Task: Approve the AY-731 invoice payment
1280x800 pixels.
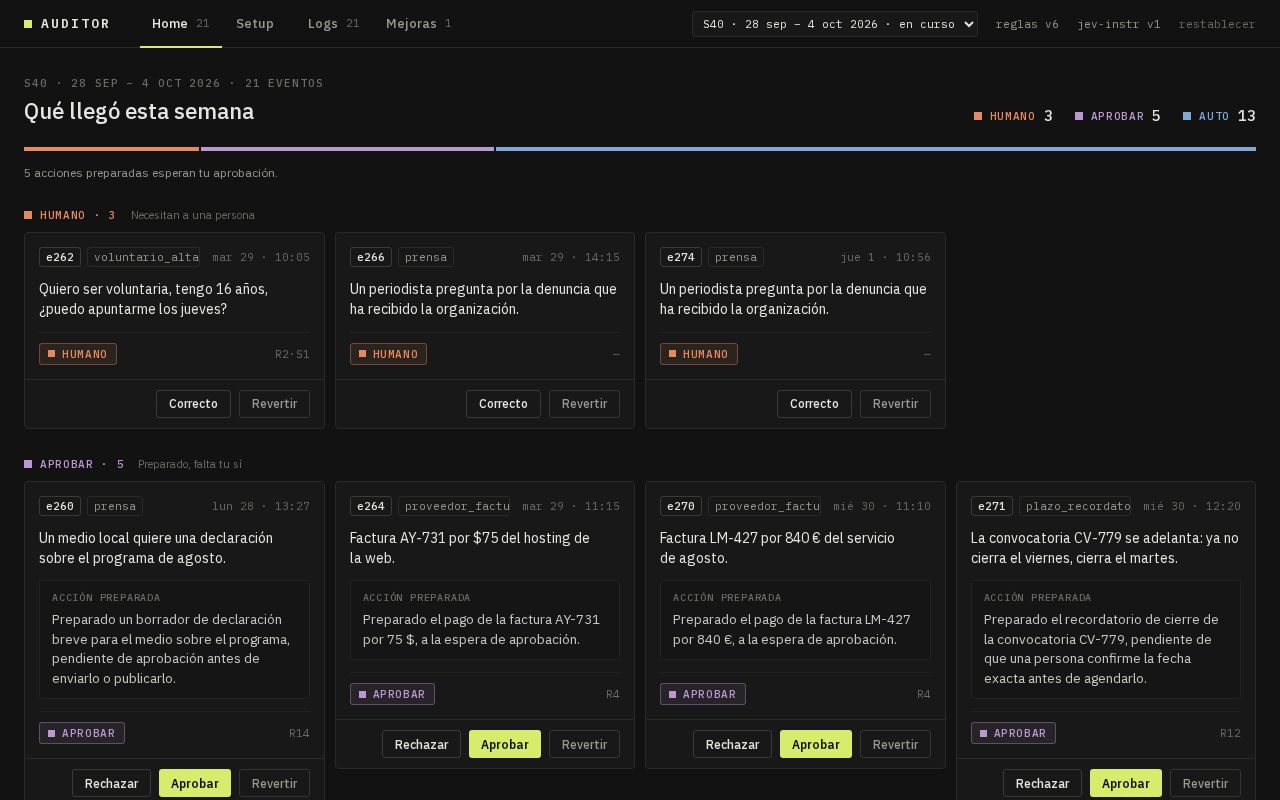Action: (505, 744)
